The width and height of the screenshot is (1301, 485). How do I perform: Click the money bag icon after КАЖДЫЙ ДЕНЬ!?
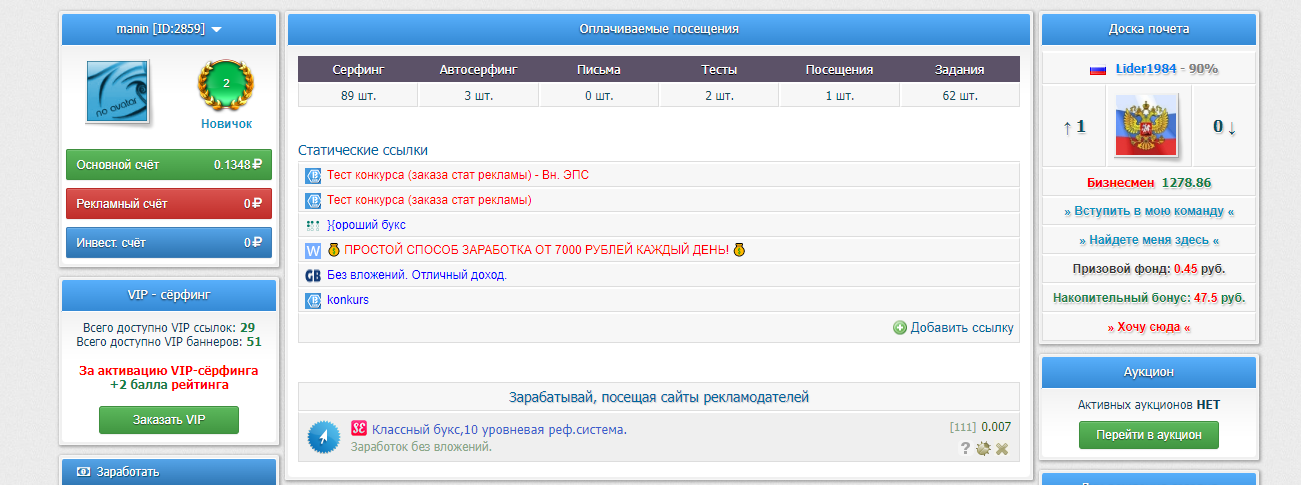[739, 250]
